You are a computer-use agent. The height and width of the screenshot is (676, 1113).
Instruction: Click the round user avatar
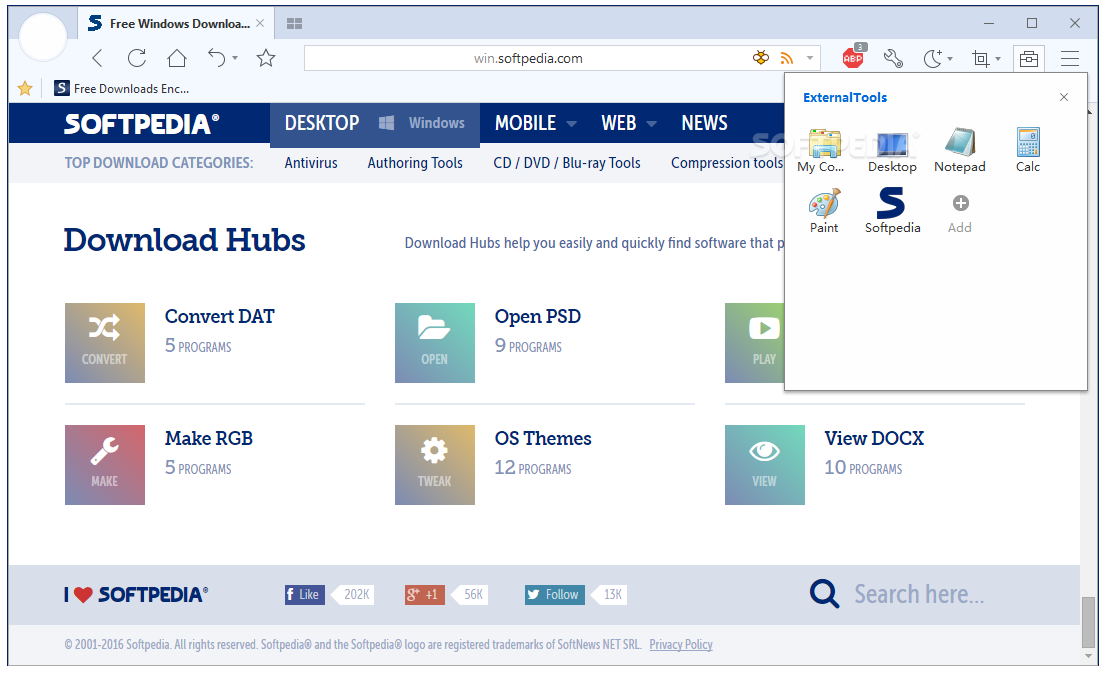point(43,36)
